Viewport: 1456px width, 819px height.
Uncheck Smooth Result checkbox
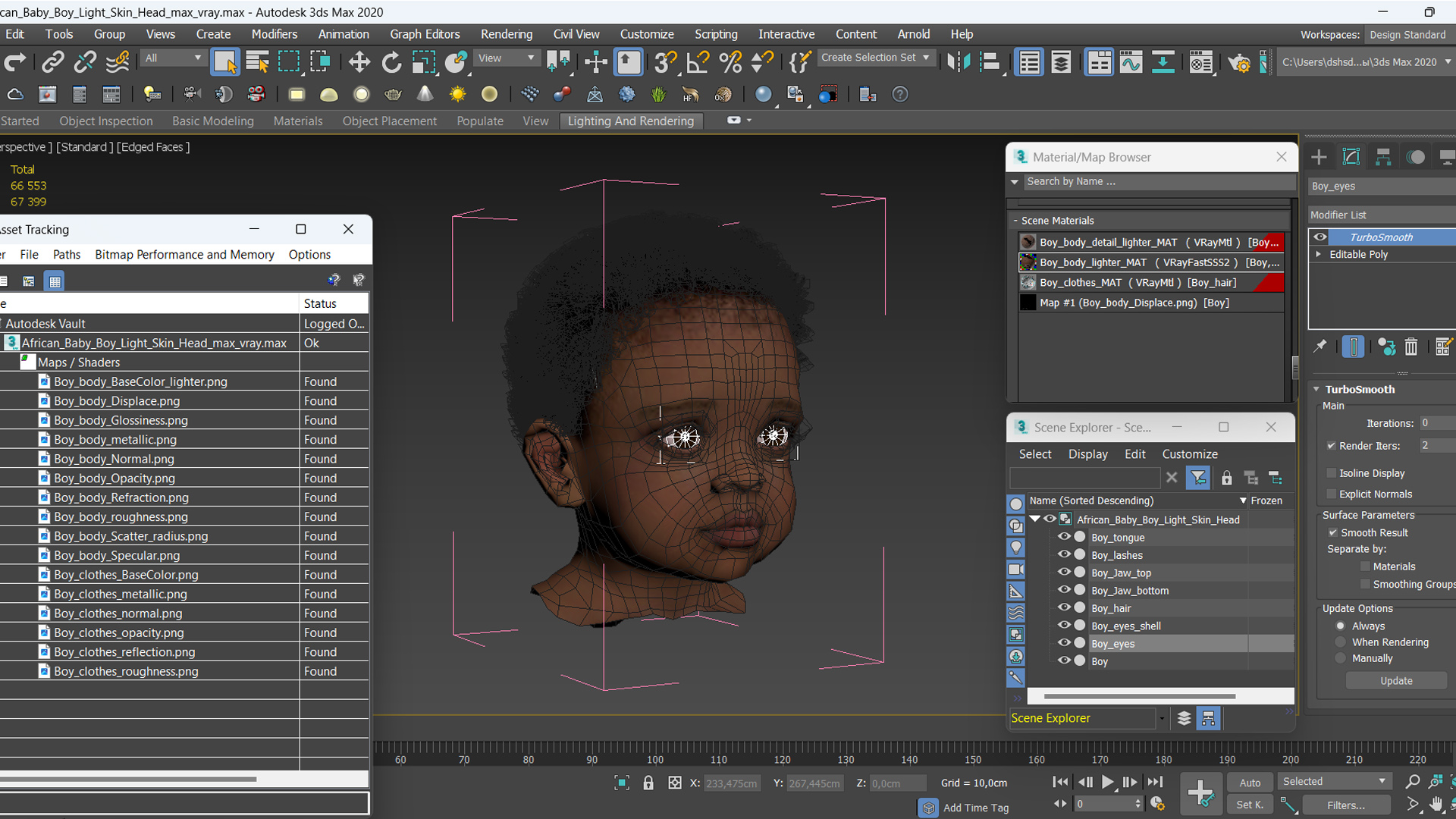point(1332,532)
